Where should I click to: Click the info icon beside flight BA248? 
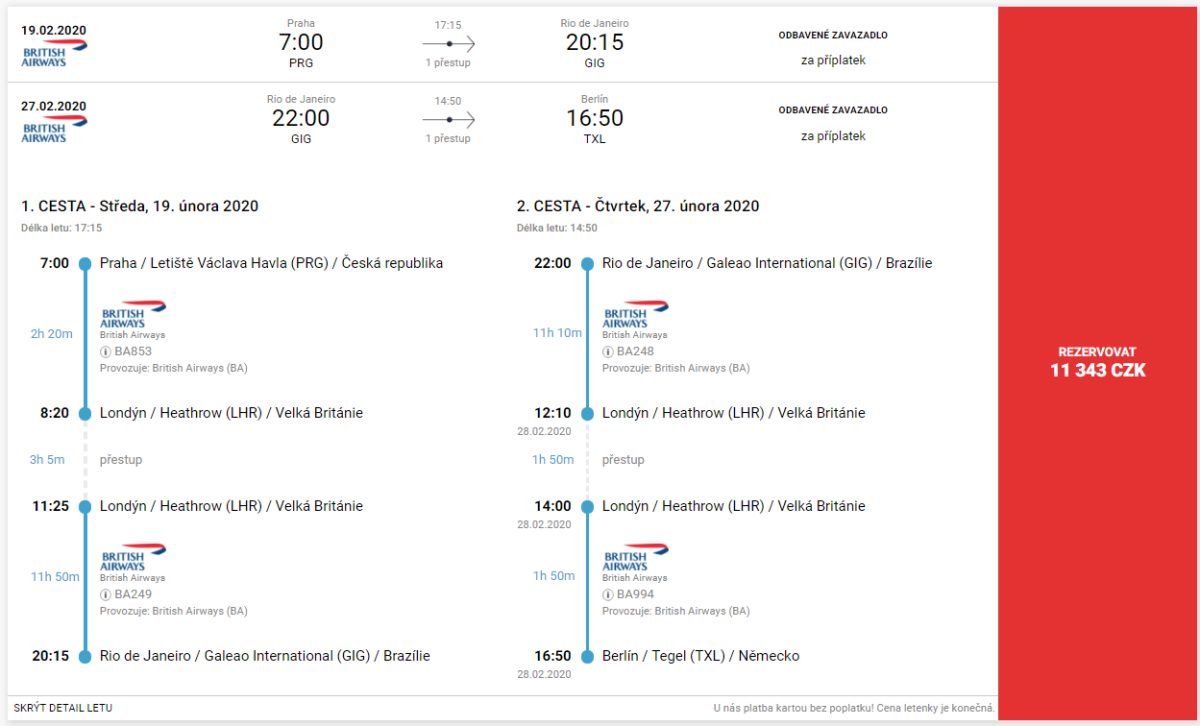[x=607, y=352]
